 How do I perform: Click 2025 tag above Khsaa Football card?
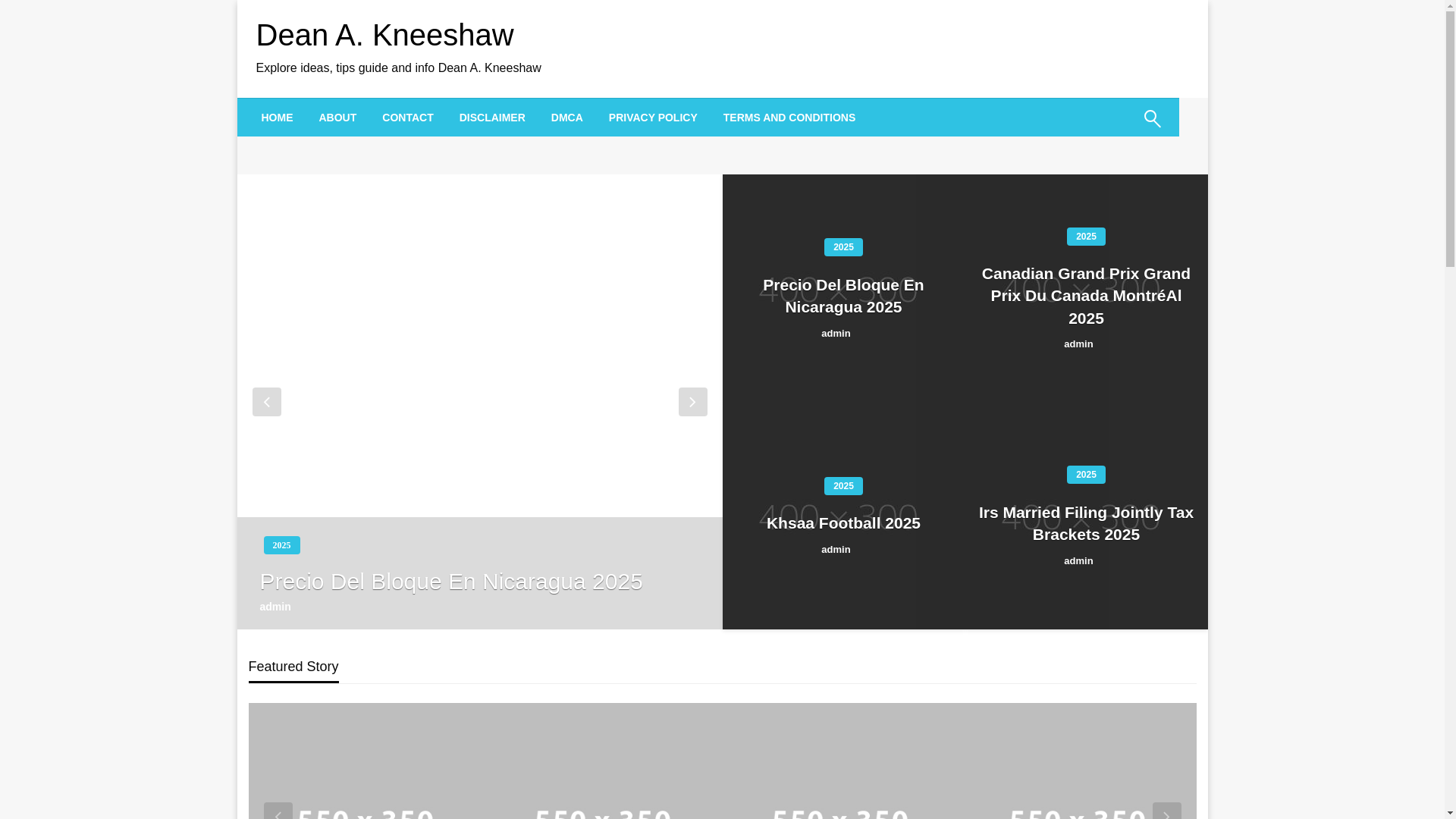[x=843, y=486]
